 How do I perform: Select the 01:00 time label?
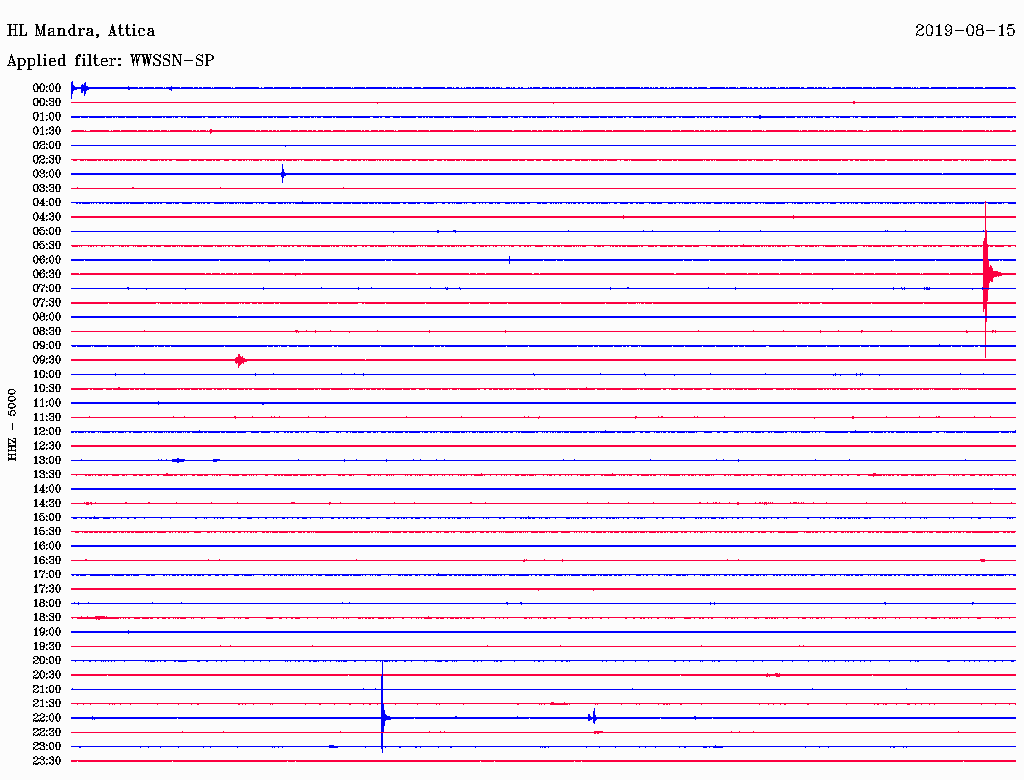(47, 116)
